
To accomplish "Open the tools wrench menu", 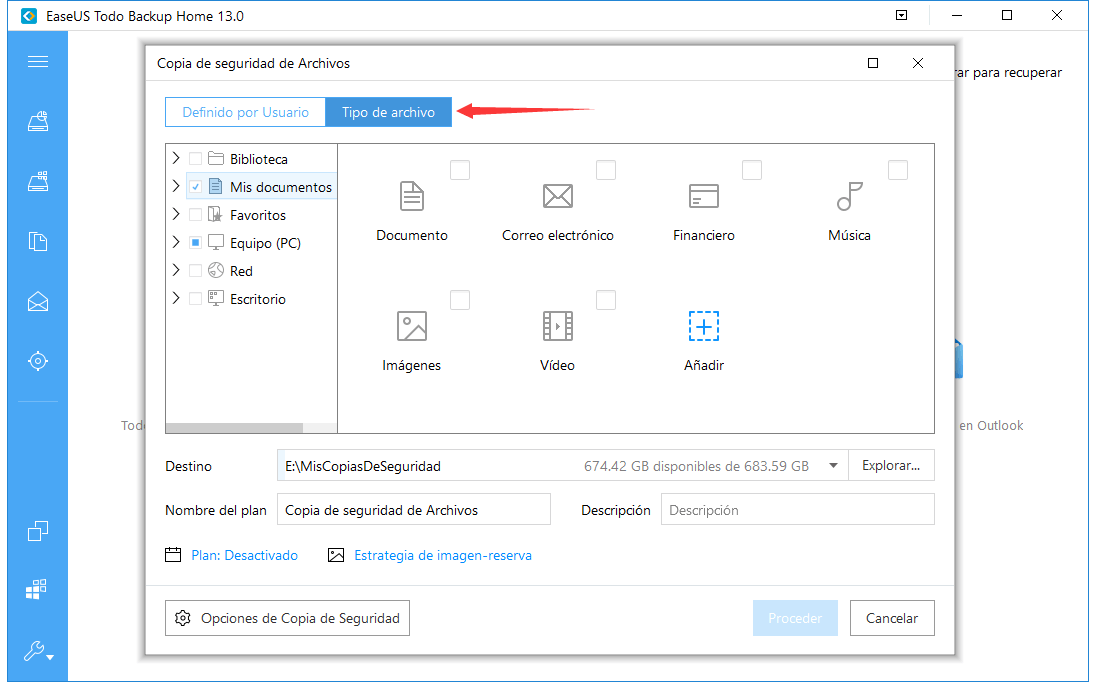I will click(x=38, y=651).
